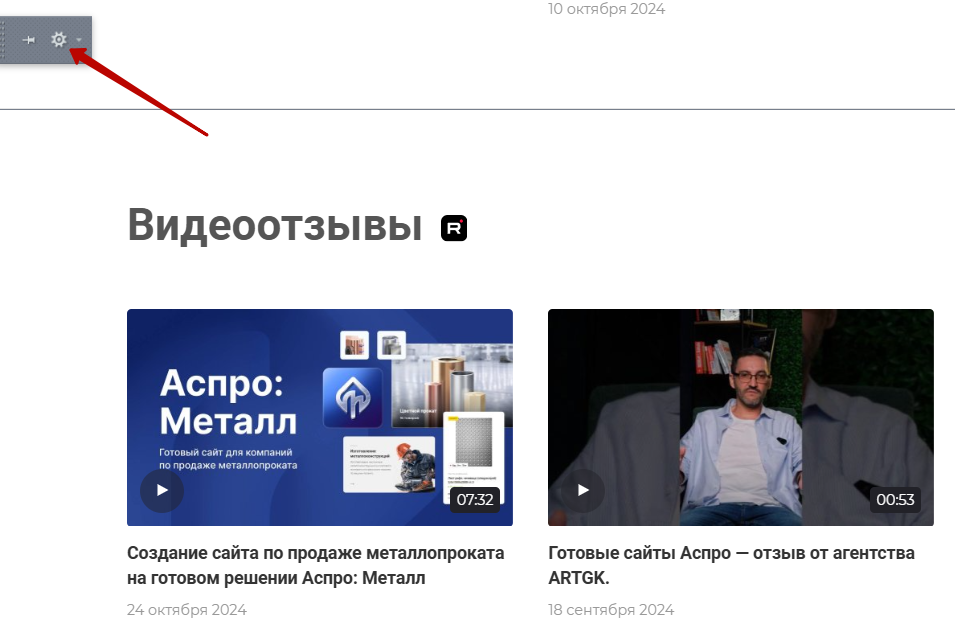The height and width of the screenshot is (642, 955).
Task: Play the Аспро: Металл video
Action: coord(162,490)
